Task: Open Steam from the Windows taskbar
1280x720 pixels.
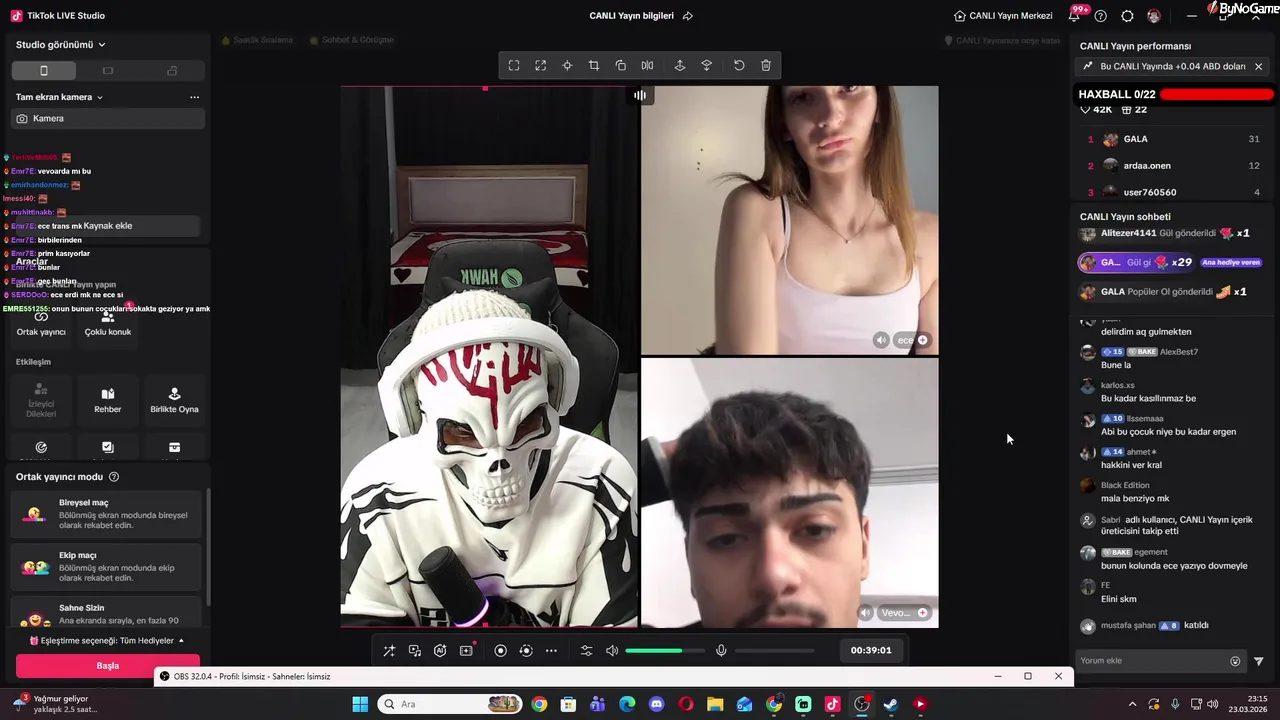Action: click(x=891, y=704)
